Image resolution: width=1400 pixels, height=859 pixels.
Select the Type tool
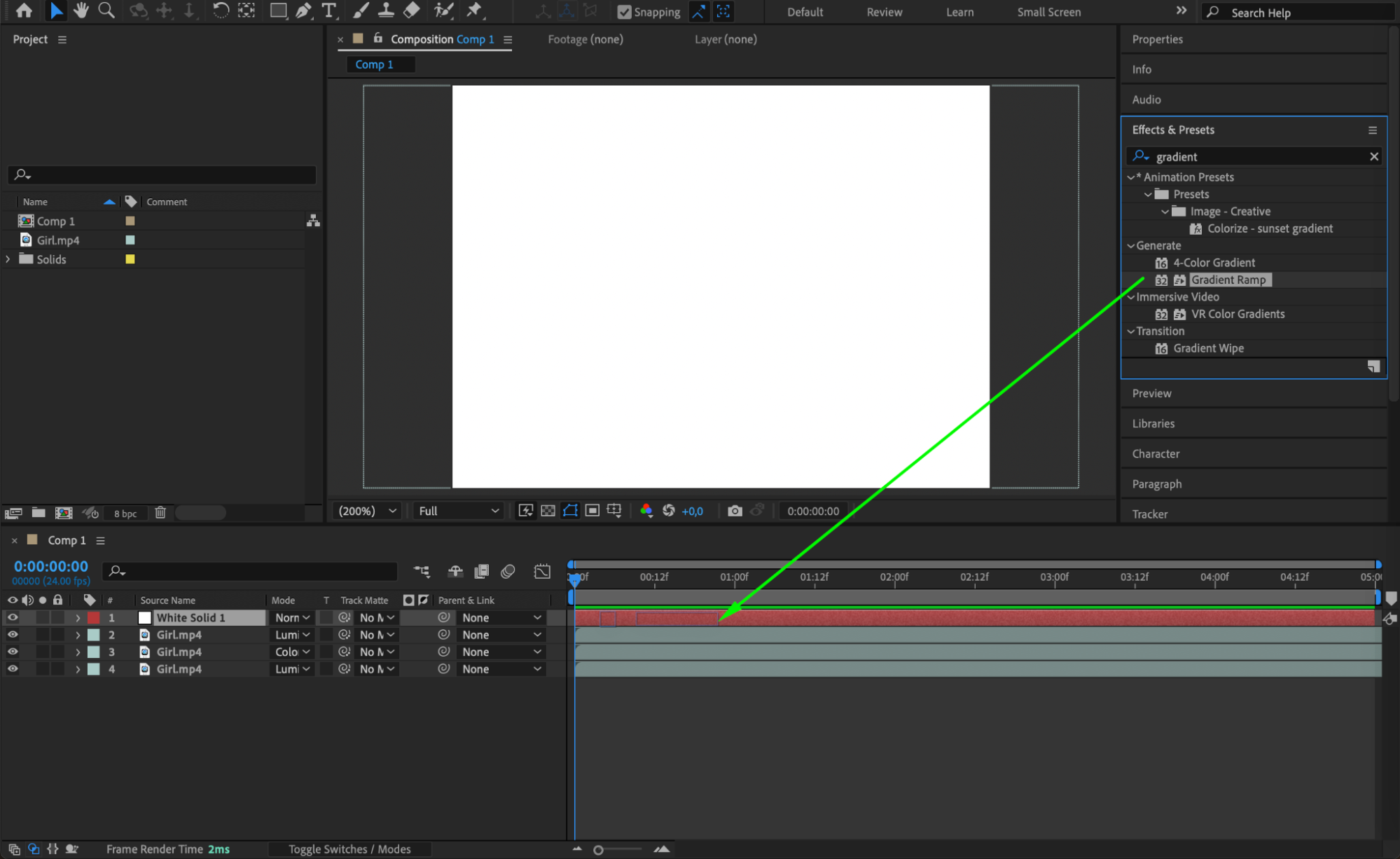pyautogui.click(x=328, y=11)
